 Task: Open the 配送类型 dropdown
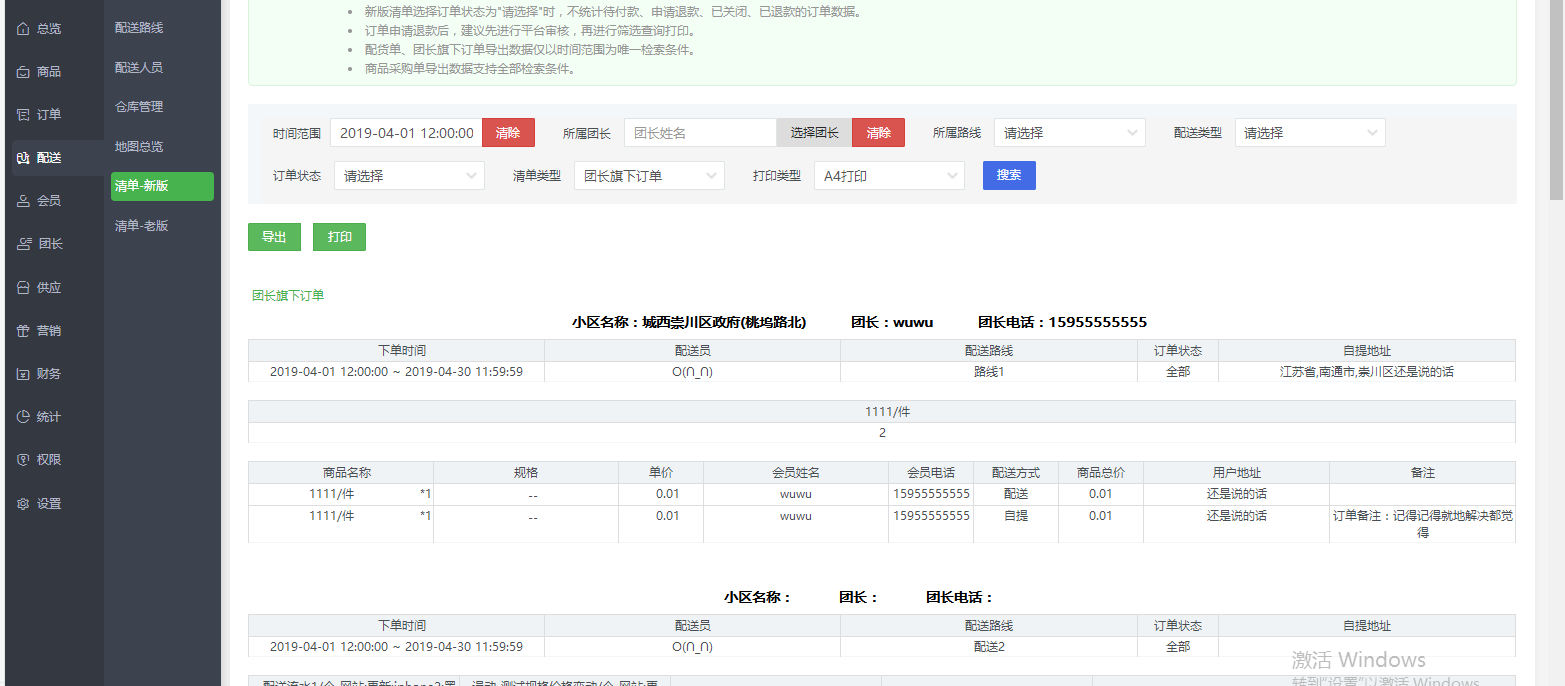(1310, 133)
